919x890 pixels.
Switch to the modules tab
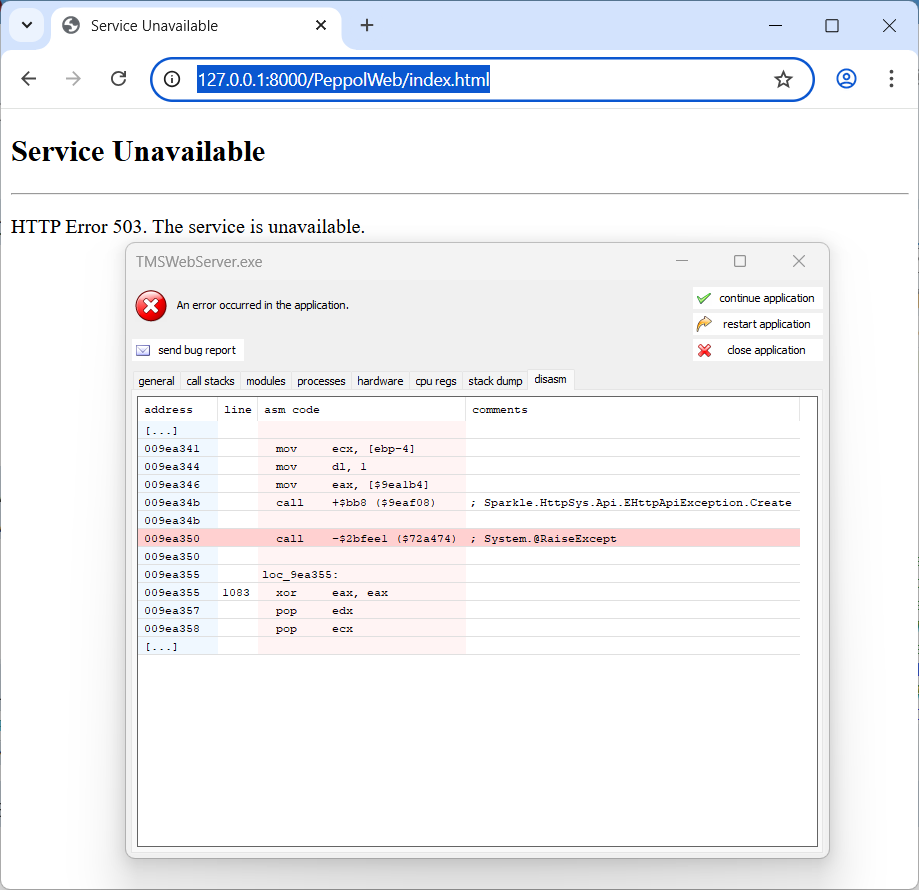tap(265, 381)
